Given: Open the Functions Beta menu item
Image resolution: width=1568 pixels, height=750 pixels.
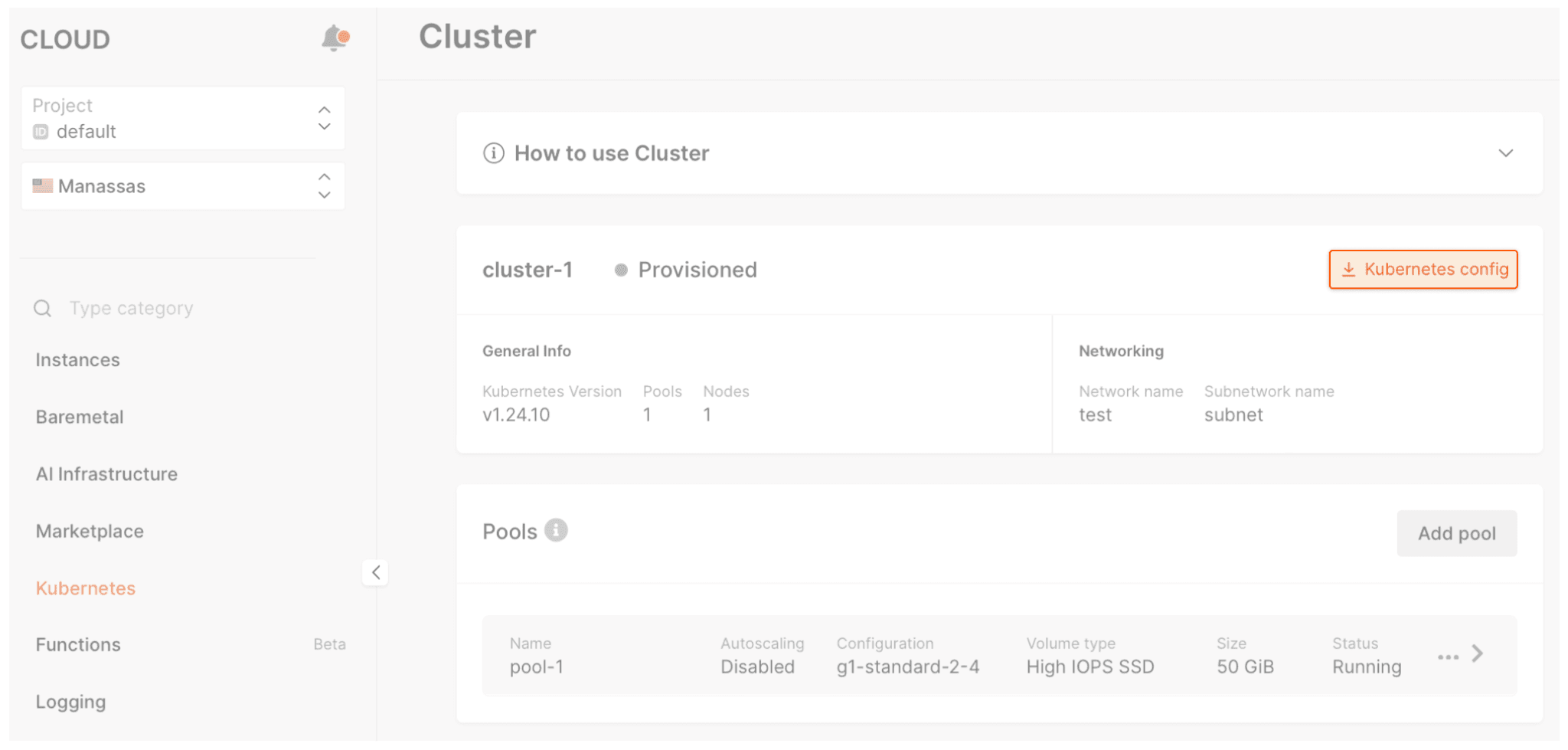Looking at the screenshot, I should (190, 645).
